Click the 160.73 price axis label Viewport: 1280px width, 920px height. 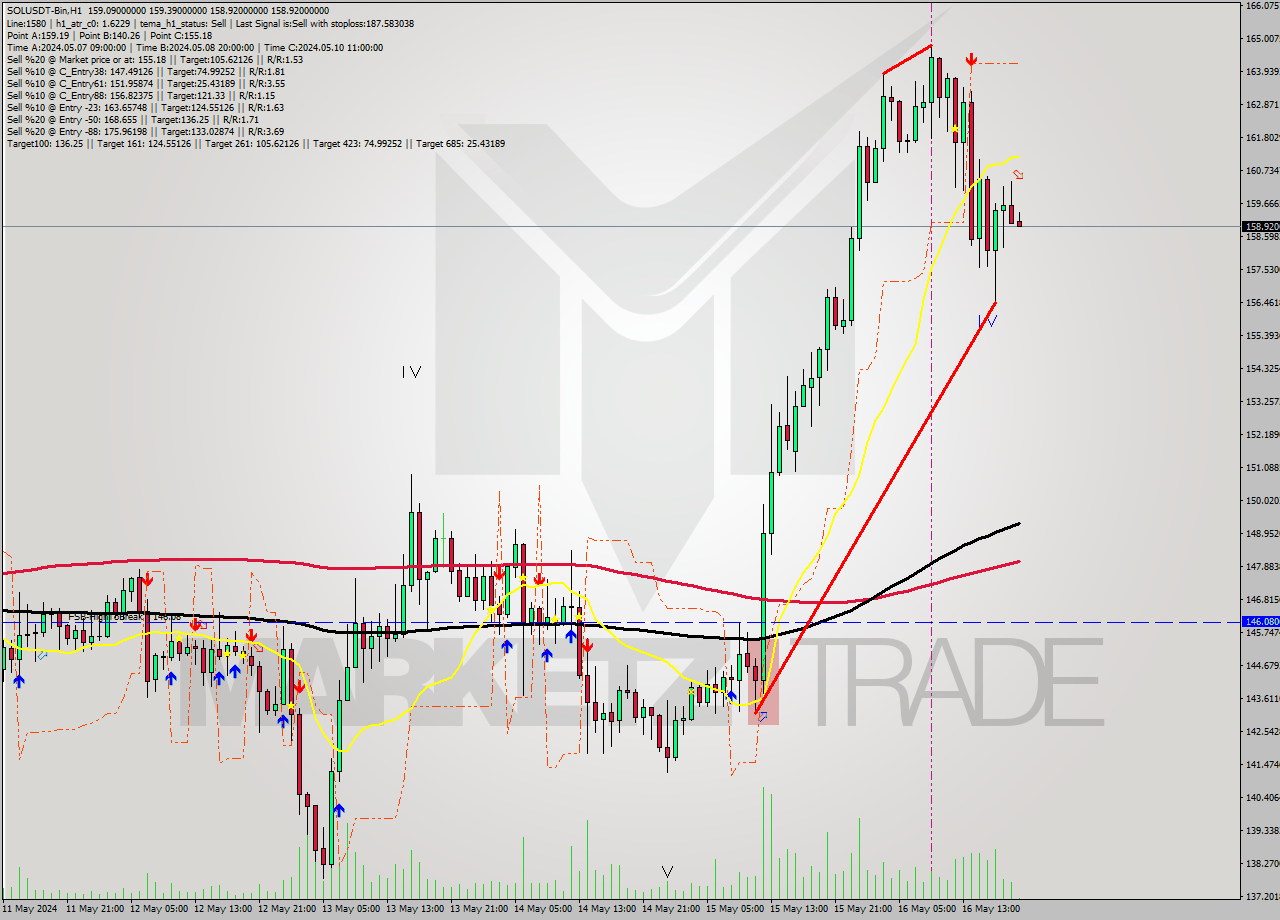click(1261, 170)
